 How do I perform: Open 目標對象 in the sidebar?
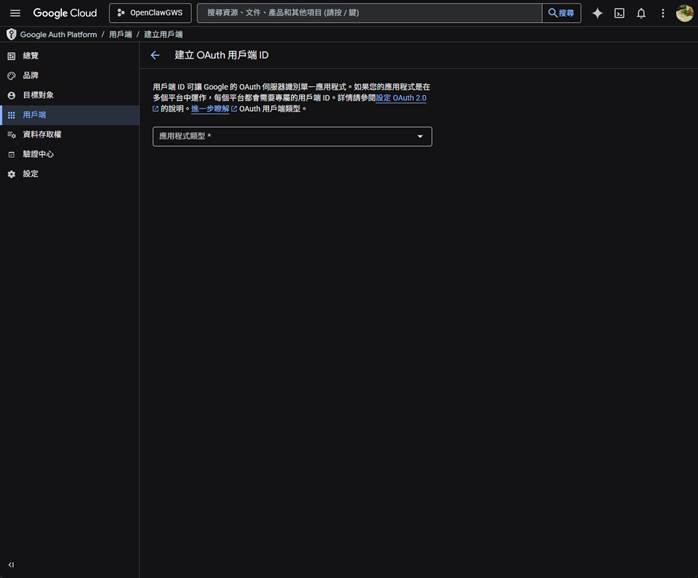(38, 95)
